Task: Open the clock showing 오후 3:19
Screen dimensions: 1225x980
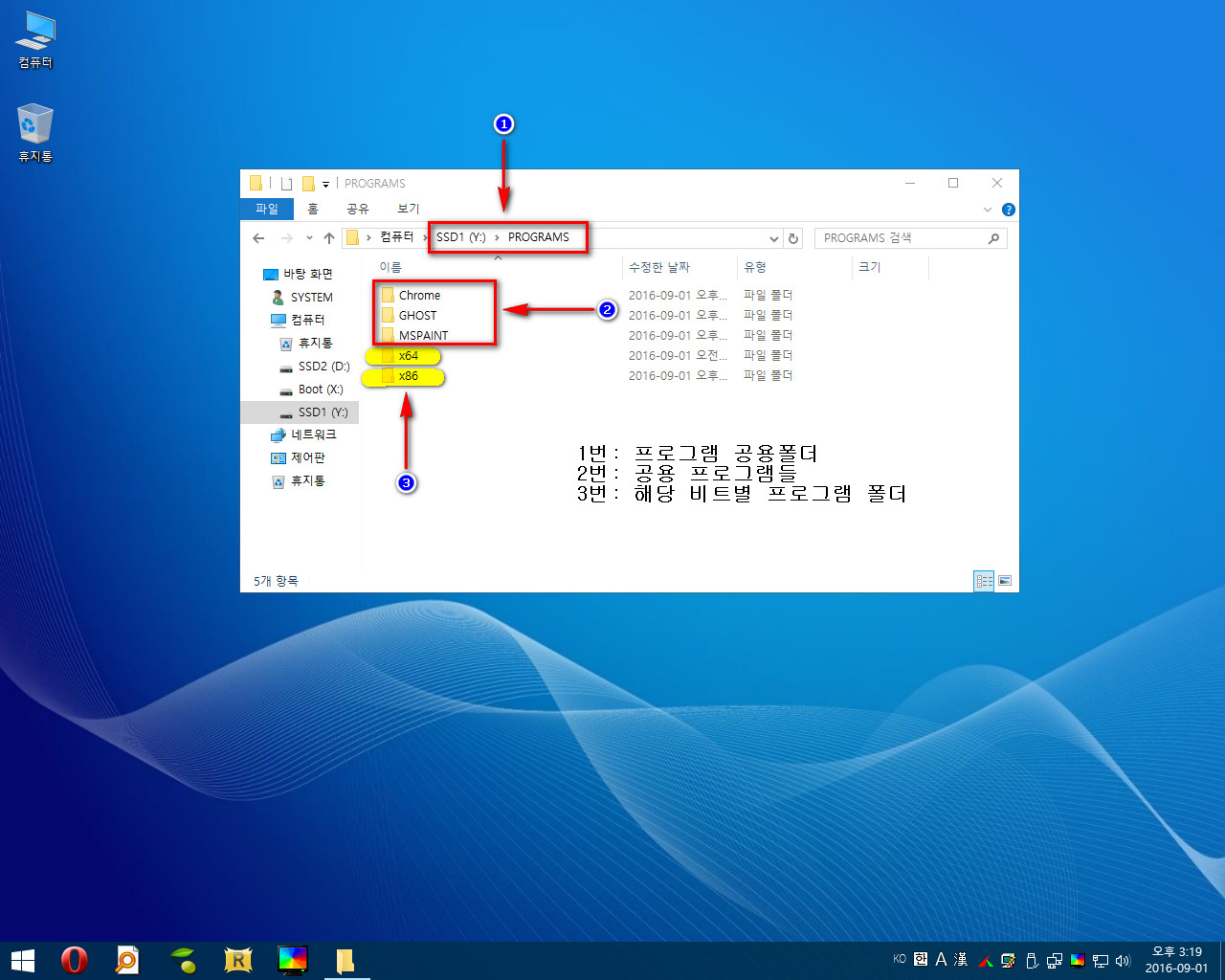Action: [x=1177, y=960]
